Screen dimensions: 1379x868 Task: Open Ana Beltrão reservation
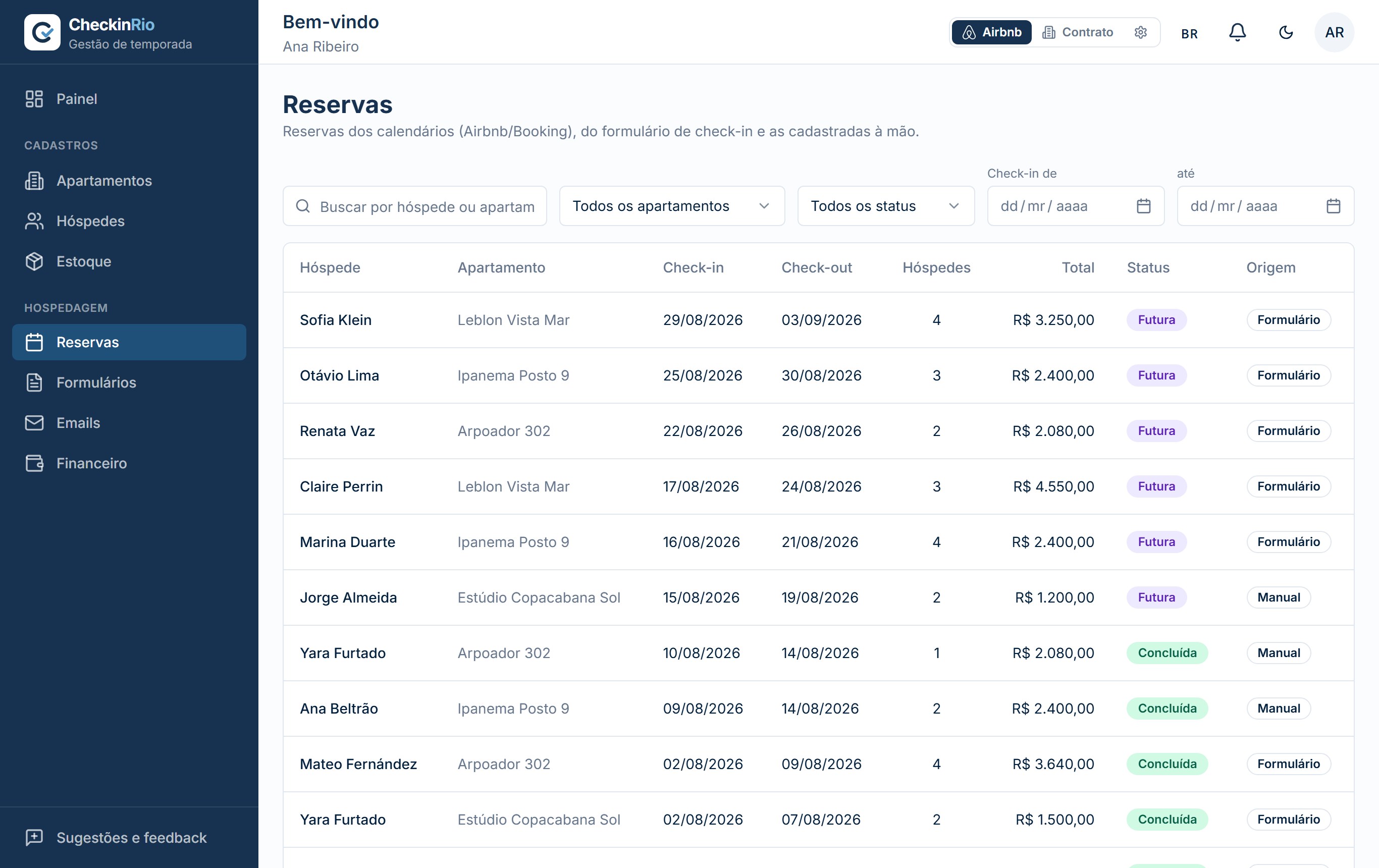(x=818, y=709)
